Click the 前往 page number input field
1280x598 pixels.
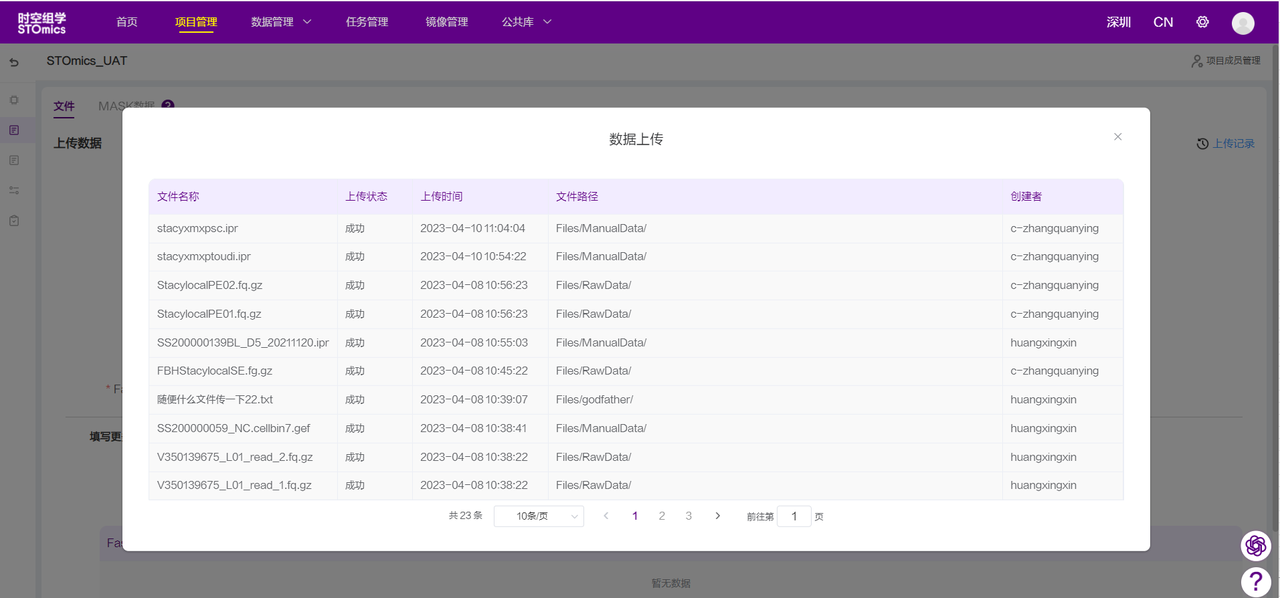pos(794,516)
